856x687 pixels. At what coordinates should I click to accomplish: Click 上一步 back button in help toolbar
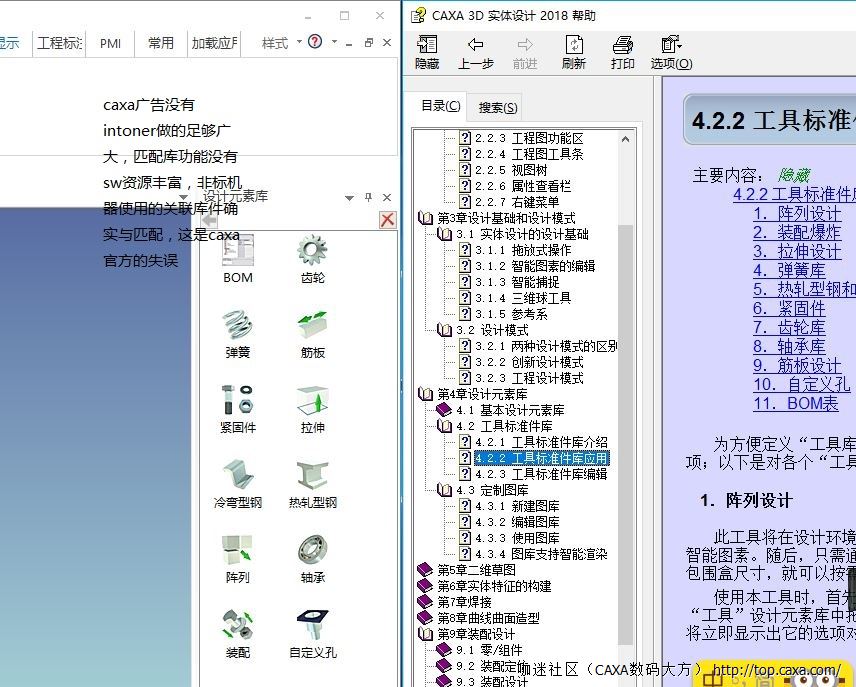click(x=475, y=52)
